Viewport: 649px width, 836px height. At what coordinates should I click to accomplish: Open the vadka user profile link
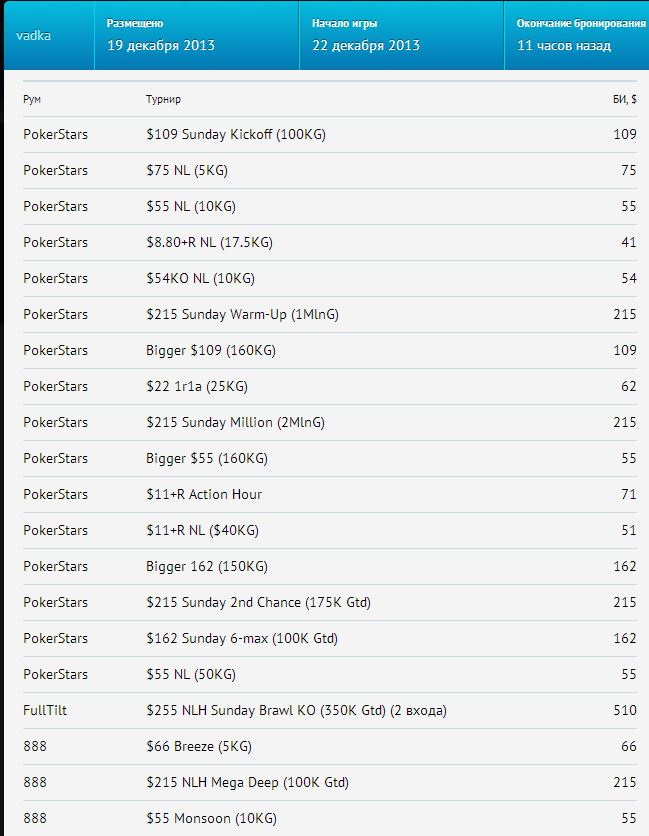pos(34,36)
